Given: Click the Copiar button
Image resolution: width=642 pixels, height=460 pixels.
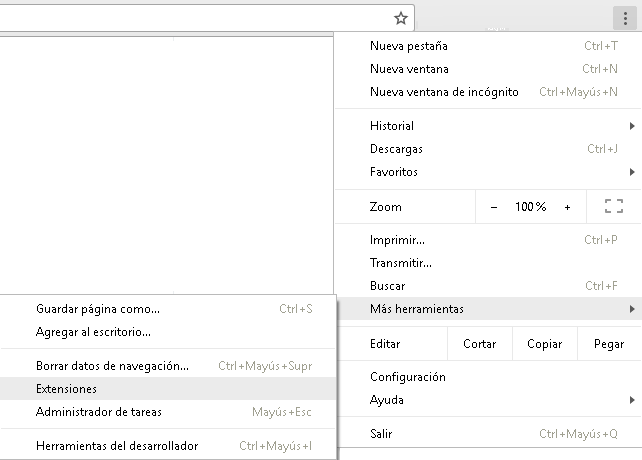Looking at the screenshot, I should 544,344.
